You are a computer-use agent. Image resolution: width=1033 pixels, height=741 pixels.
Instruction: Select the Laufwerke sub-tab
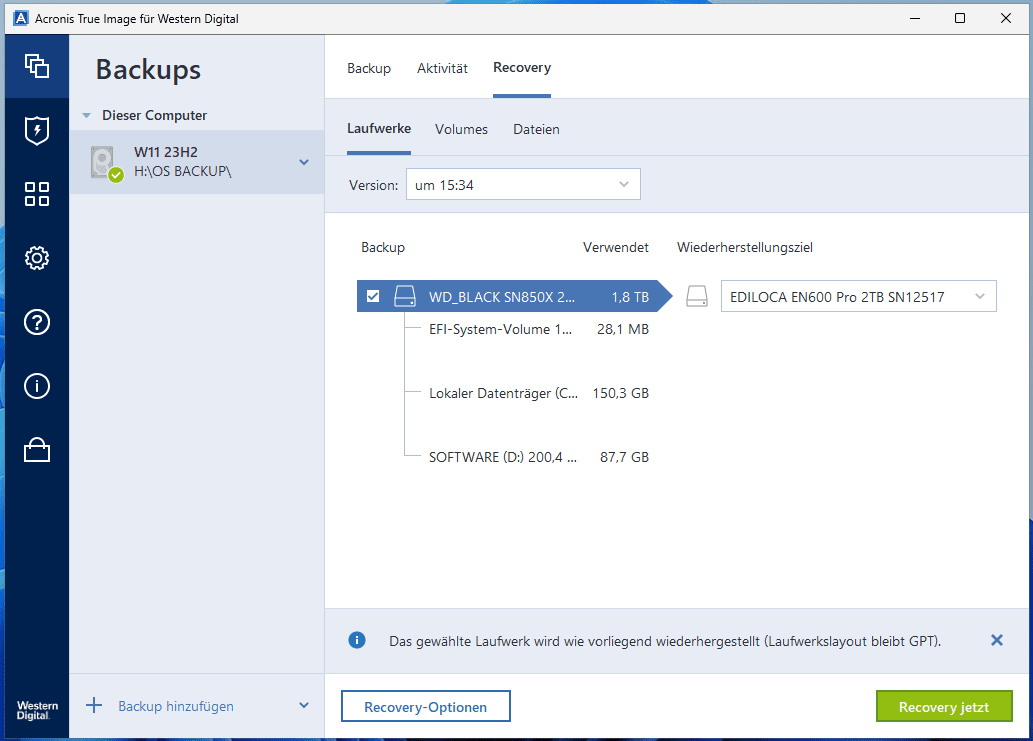[379, 128]
